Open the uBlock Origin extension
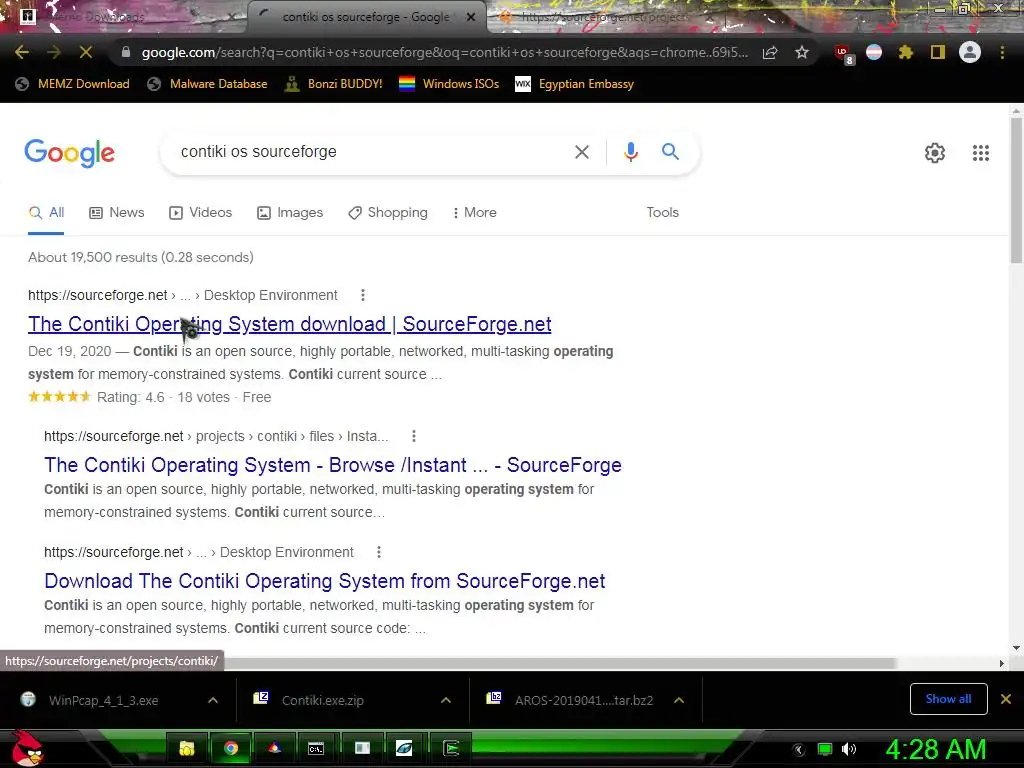The width and height of the screenshot is (1024, 768). (x=843, y=53)
